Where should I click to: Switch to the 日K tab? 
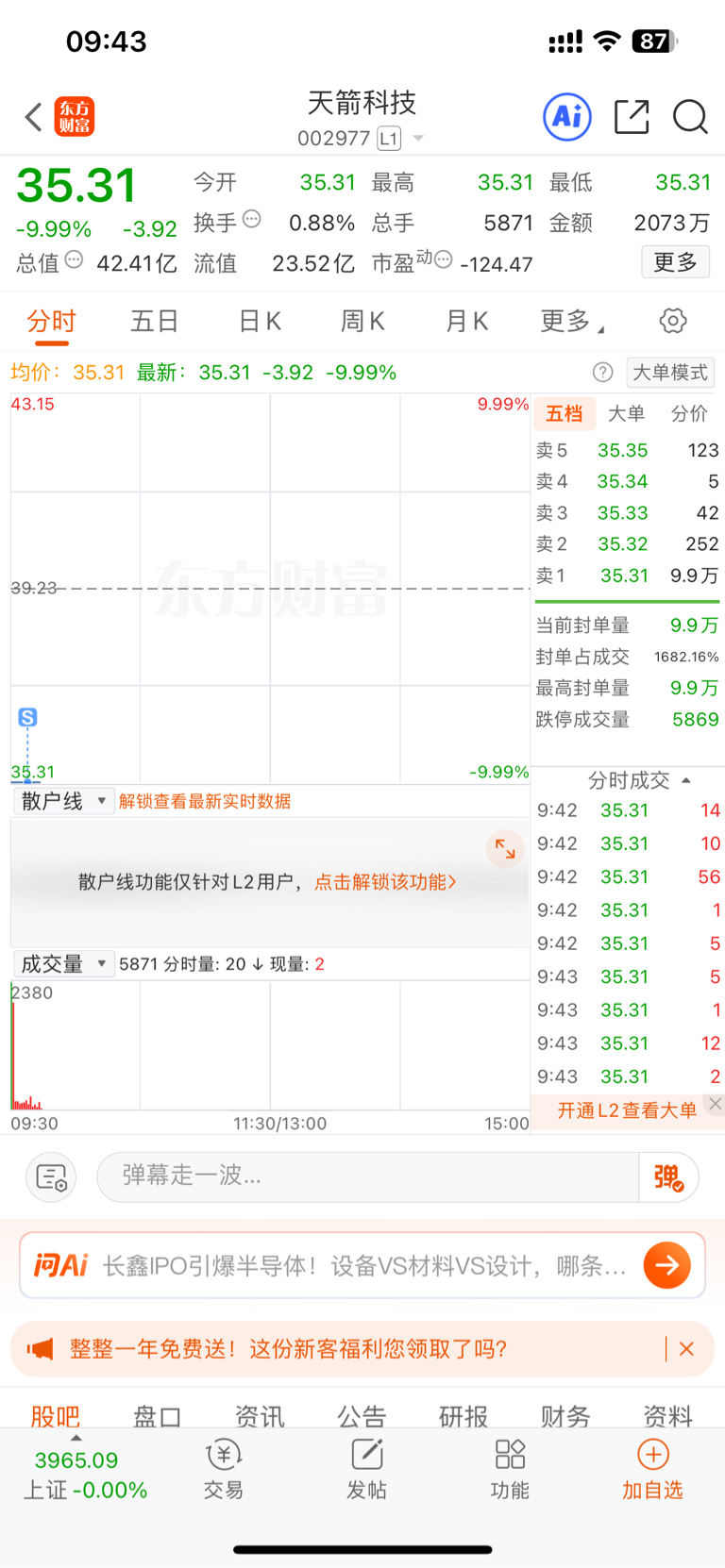point(260,322)
